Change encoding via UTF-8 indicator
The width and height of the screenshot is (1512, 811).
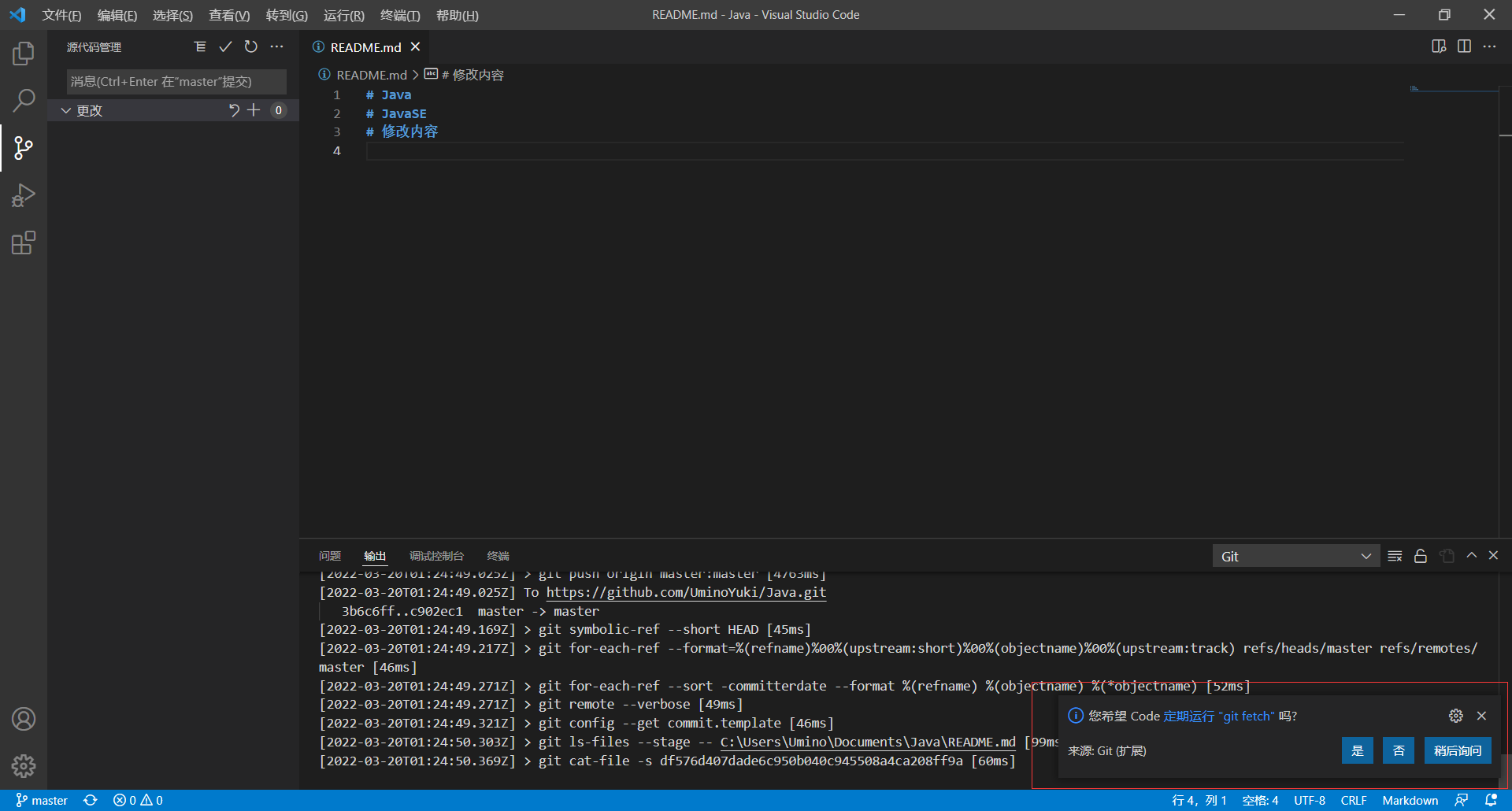[1310, 800]
